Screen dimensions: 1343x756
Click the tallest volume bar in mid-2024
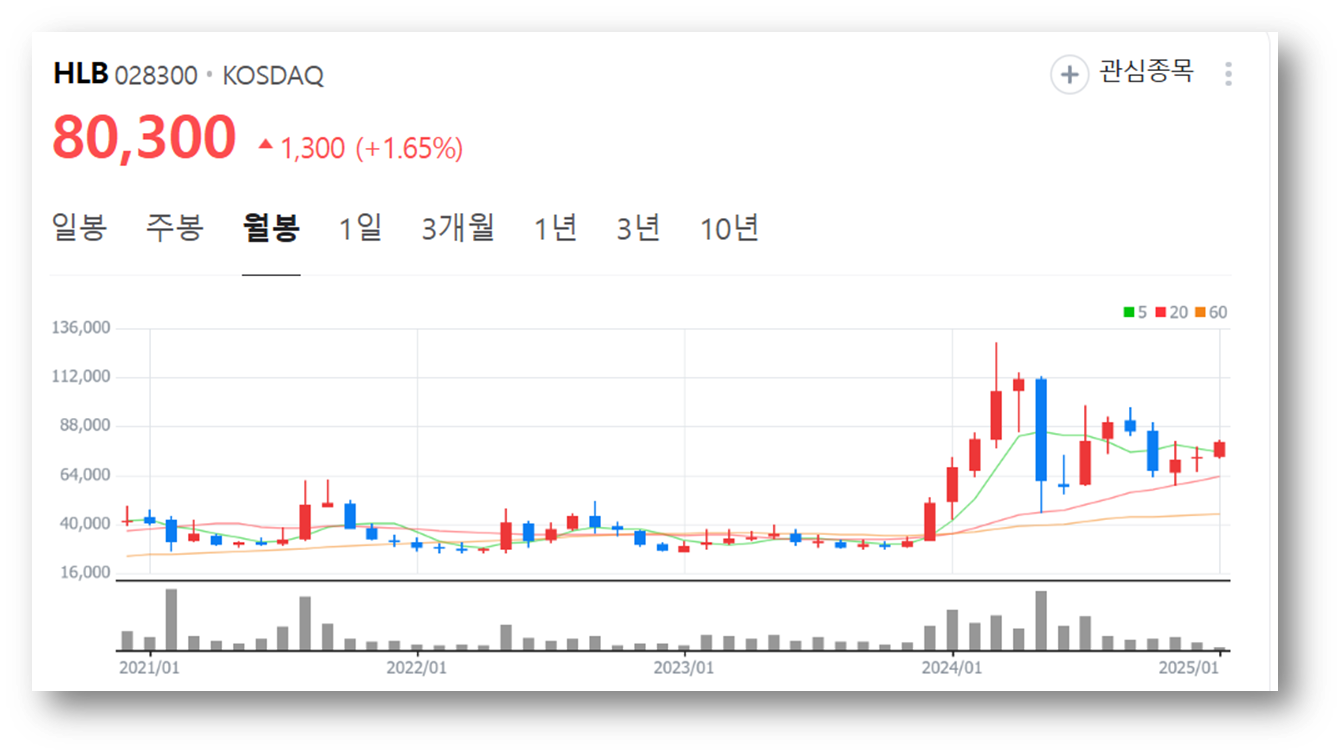click(x=1041, y=621)
